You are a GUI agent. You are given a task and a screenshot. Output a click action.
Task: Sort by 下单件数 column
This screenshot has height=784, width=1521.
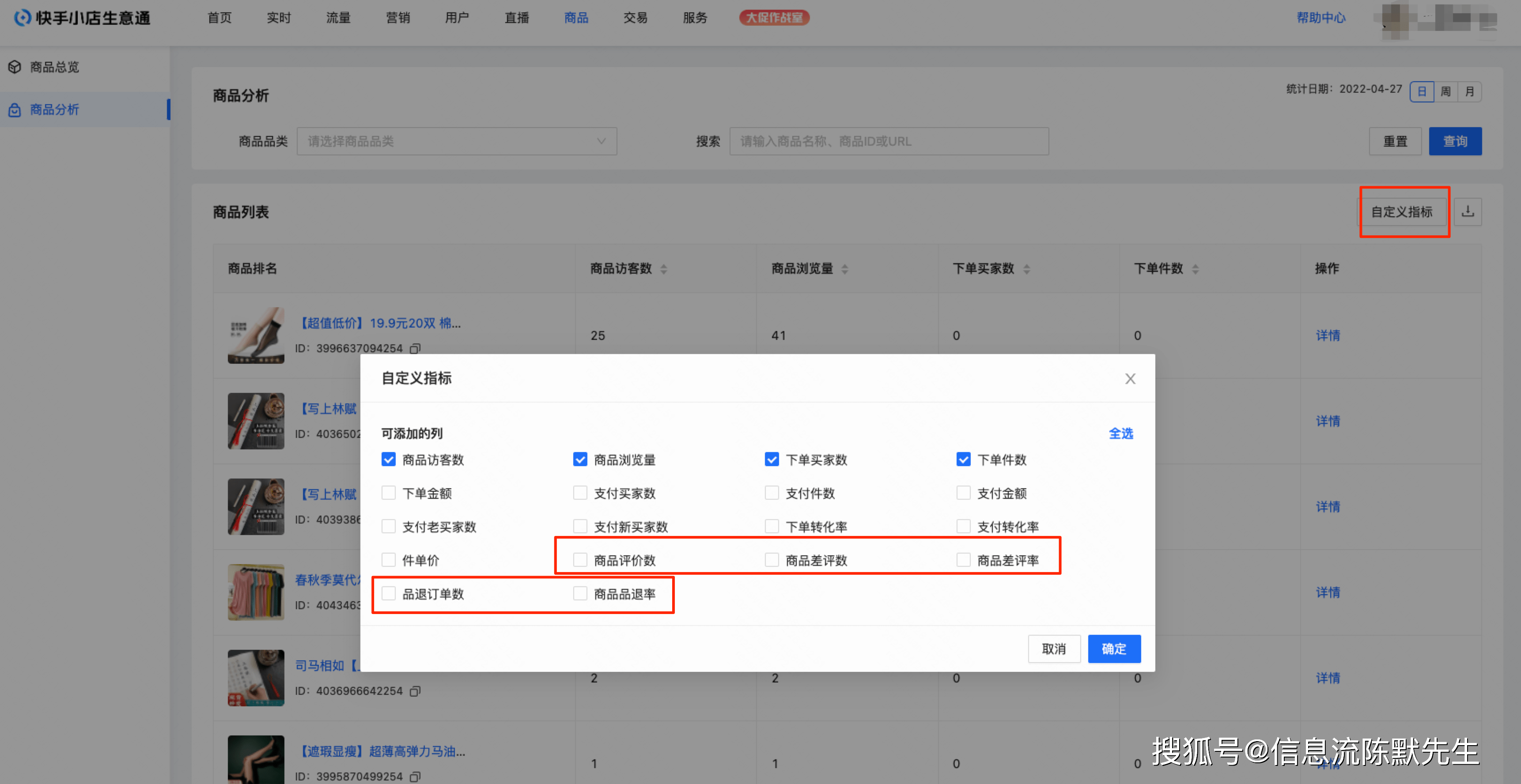(x=1196, y=268)
